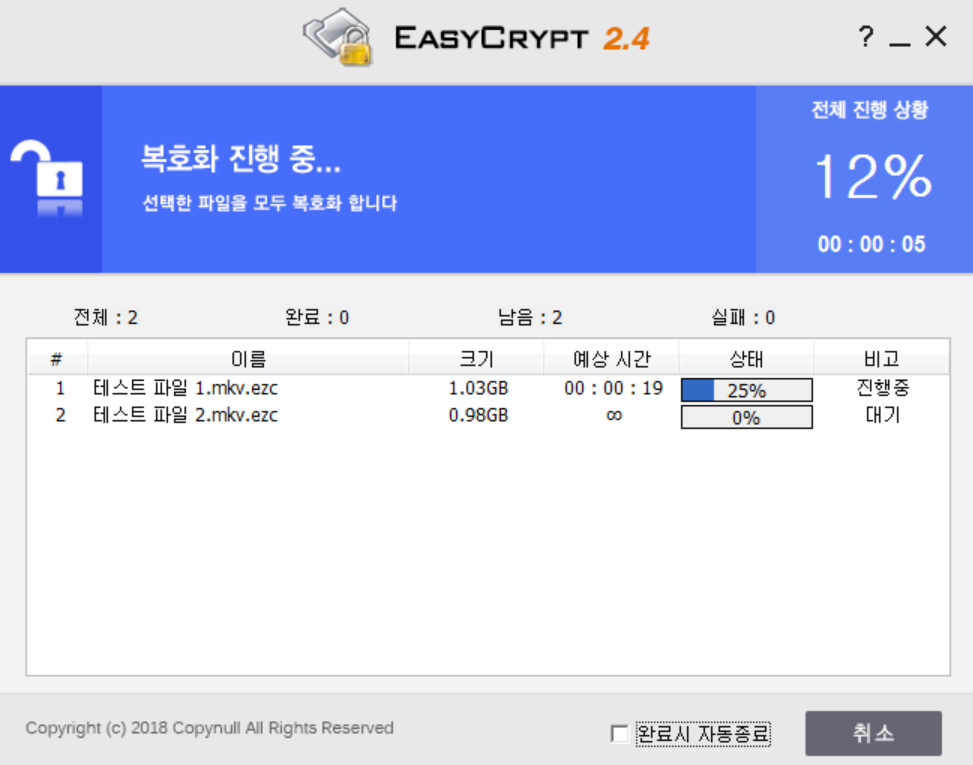The width and height of the screenshot is (973, 765).
Task: Click the 예상 시간 column header
Action: 611,359
